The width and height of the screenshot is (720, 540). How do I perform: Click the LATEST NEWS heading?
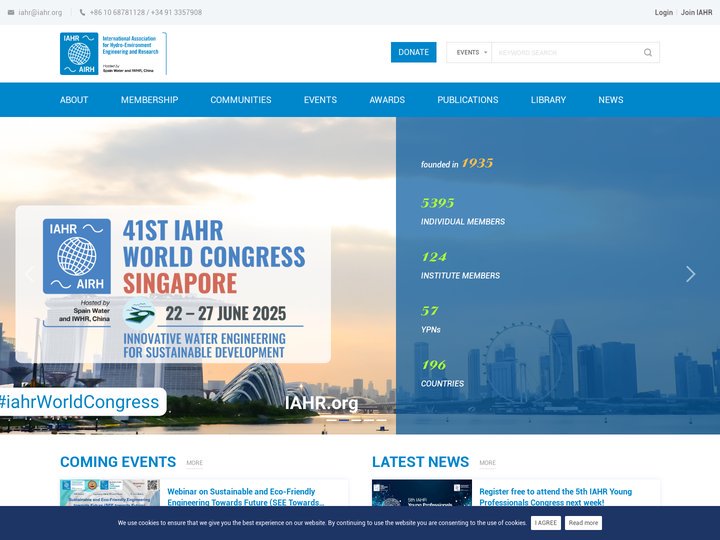(421, 462)
